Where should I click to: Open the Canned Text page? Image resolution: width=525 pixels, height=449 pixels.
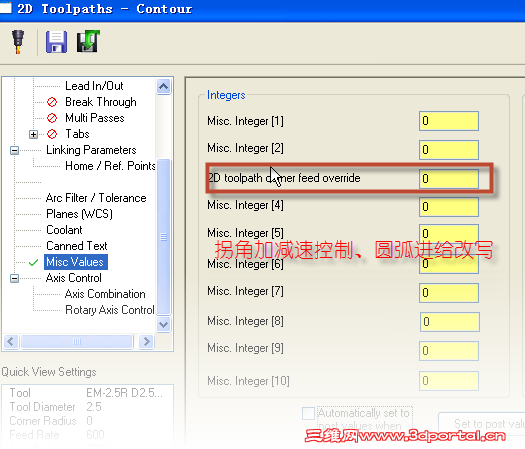(x=77, y=246)
